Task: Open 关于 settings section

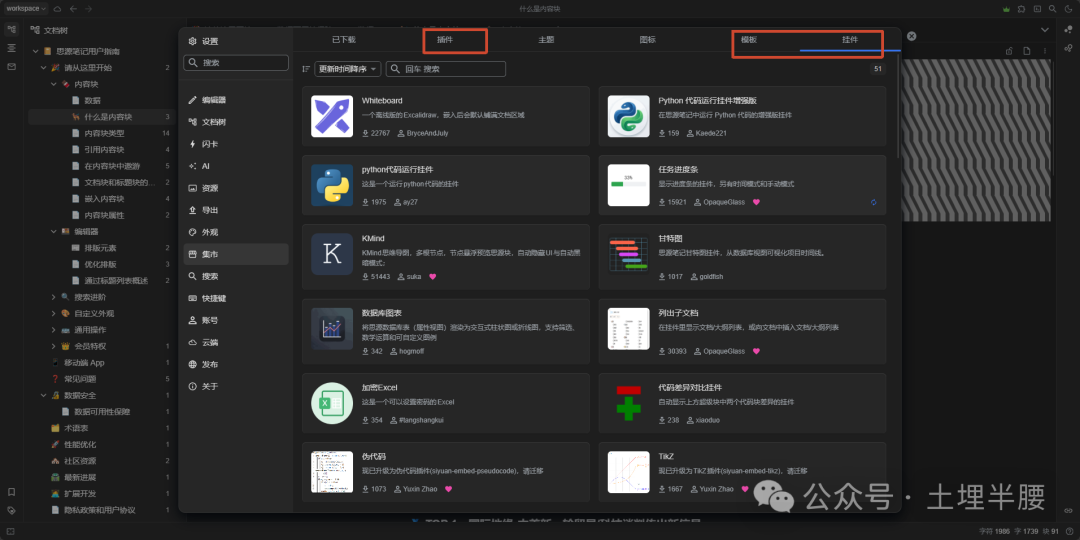Action: click(x=236, y=386)
